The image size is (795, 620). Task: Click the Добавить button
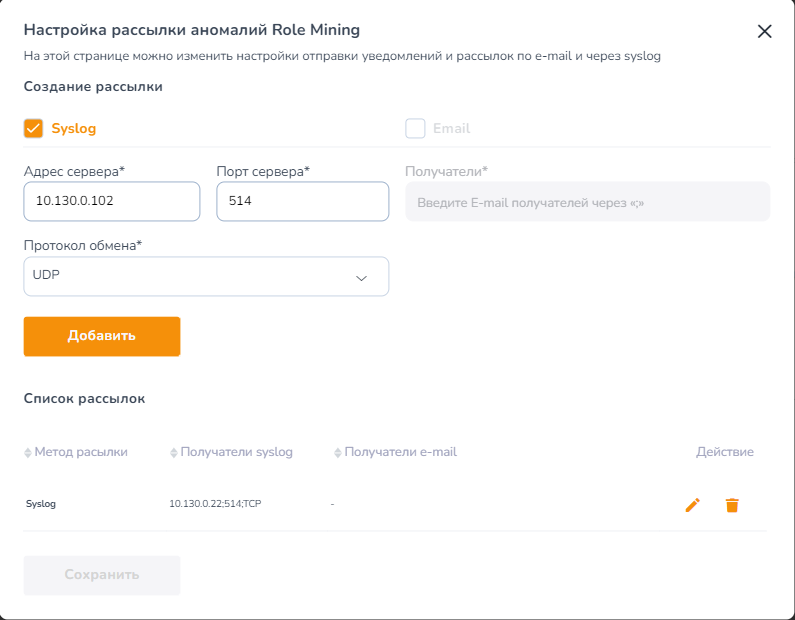pyautogui.click(x=102, y=336)
